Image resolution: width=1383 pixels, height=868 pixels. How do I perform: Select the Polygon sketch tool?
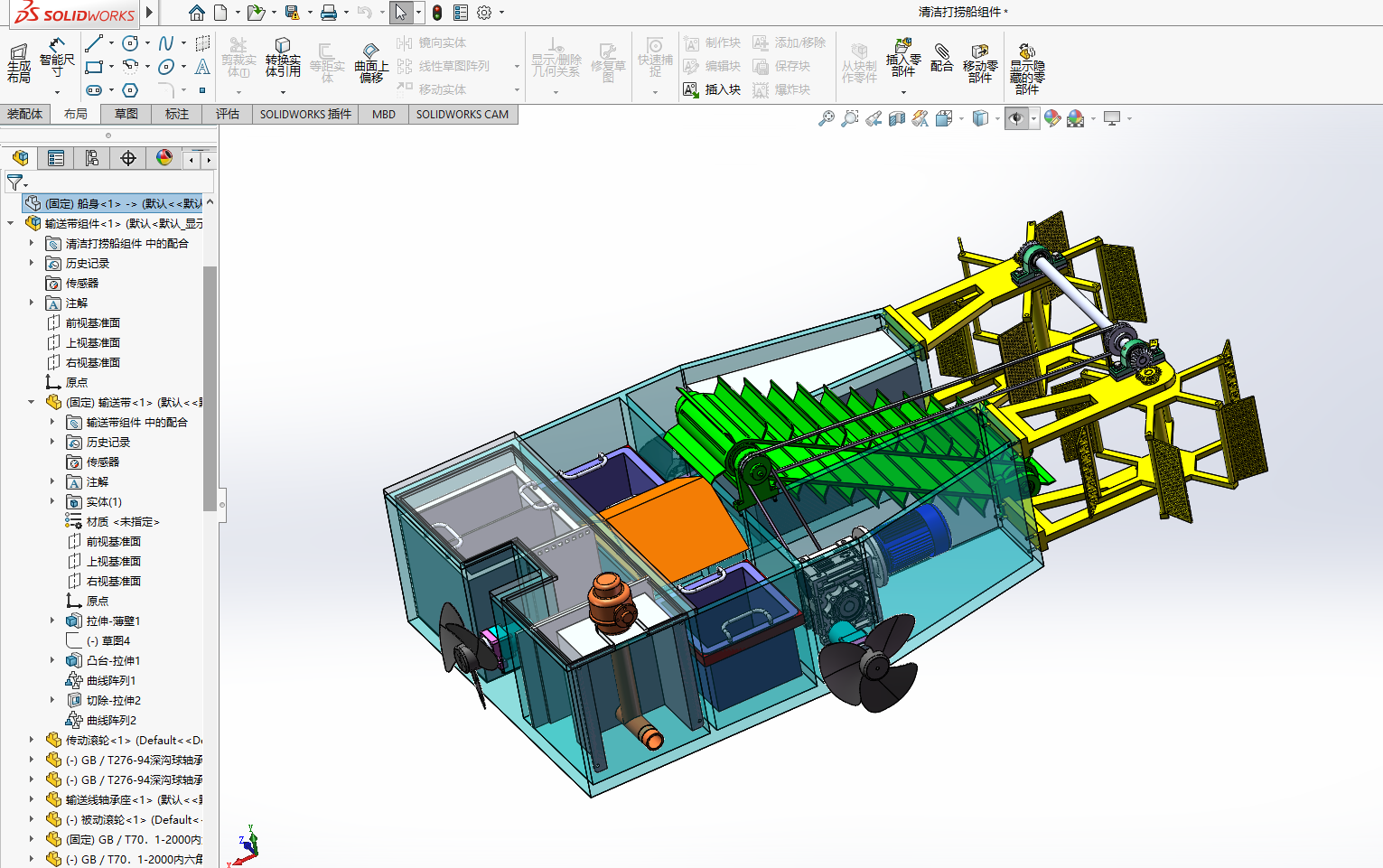(130, 90)
